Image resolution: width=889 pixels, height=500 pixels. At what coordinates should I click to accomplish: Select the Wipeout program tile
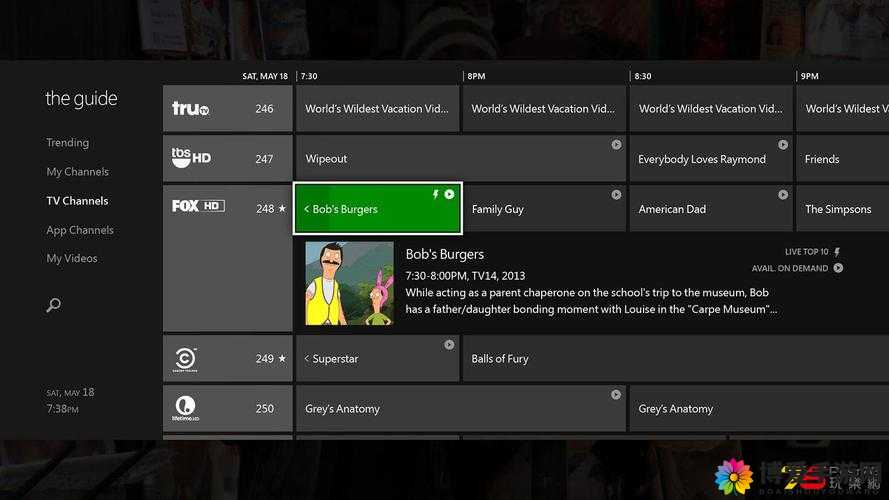460,159
